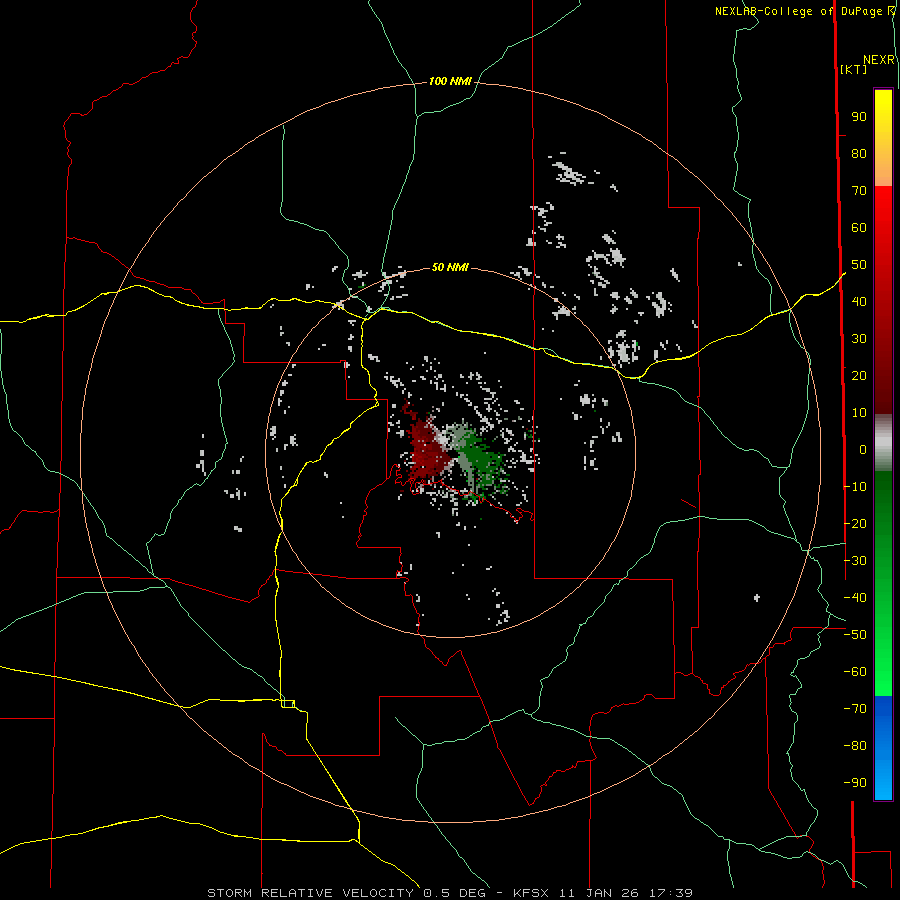Click the [KT] units label
Viewport: 900px width, 900px height.
(x=854, y=69)
